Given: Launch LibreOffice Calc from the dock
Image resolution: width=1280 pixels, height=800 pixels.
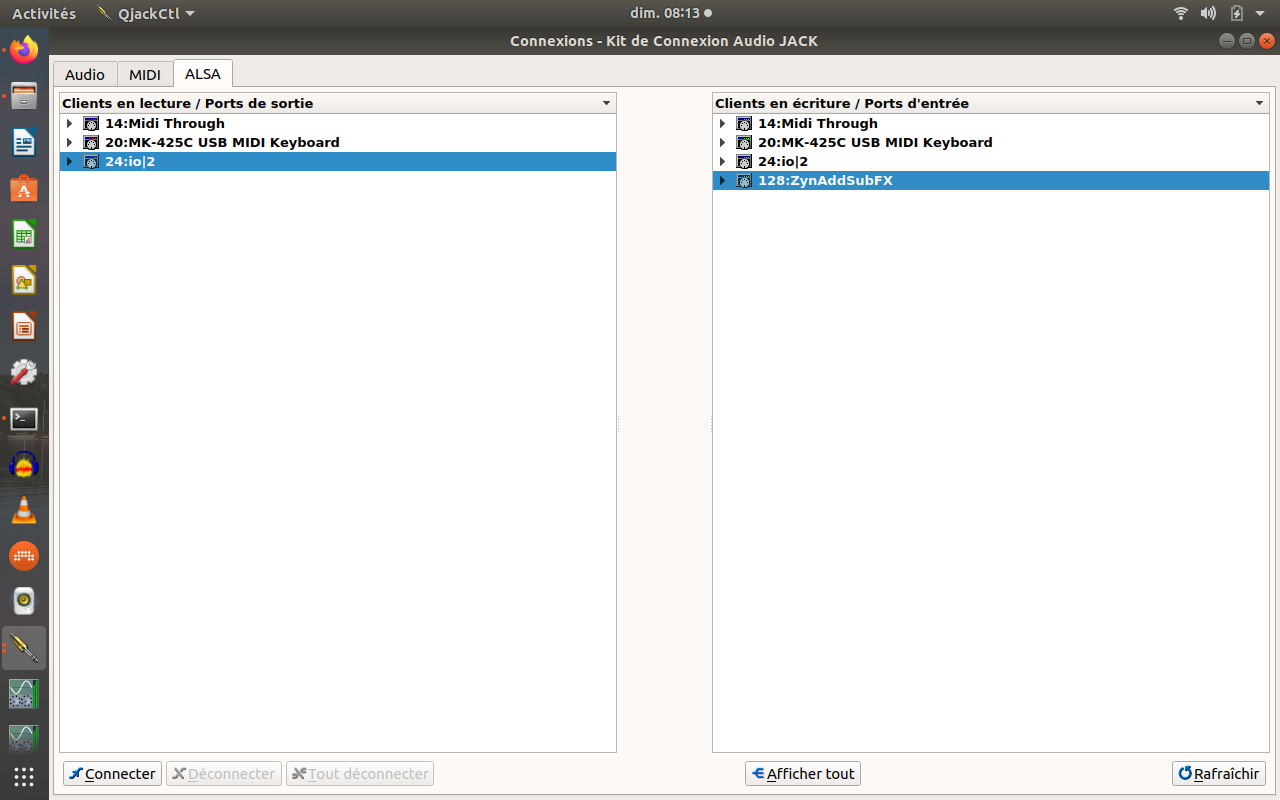Looking at the screenshot, I should tap(24, 234).
